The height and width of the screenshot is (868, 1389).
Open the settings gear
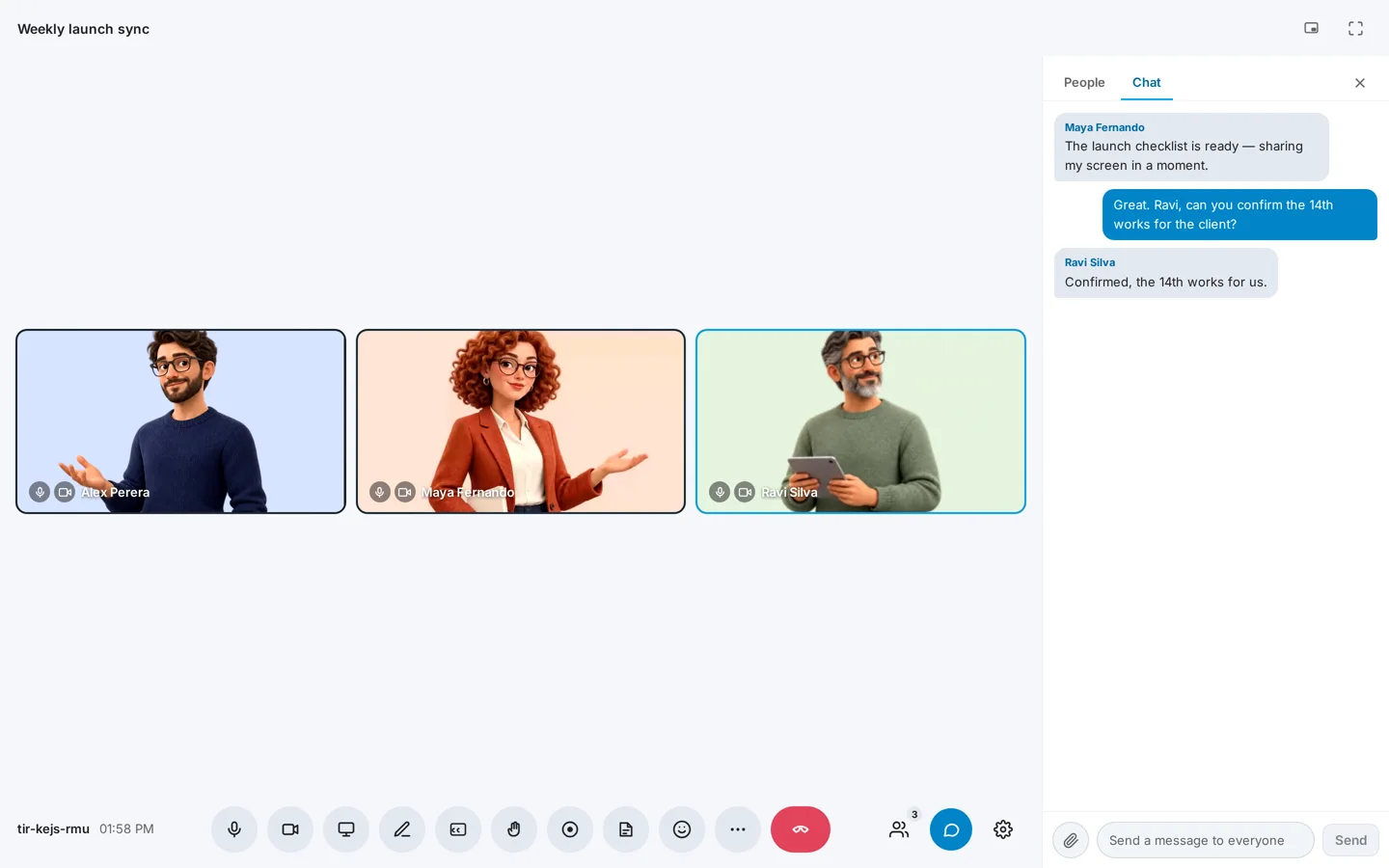pyautogui.click(x=1003, y=829)
